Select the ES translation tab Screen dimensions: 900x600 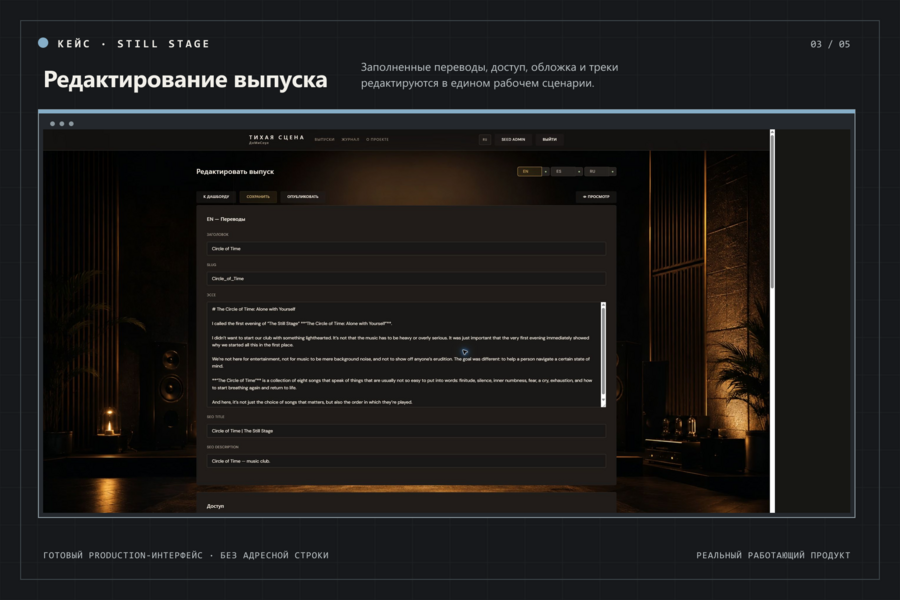point(562,172)
